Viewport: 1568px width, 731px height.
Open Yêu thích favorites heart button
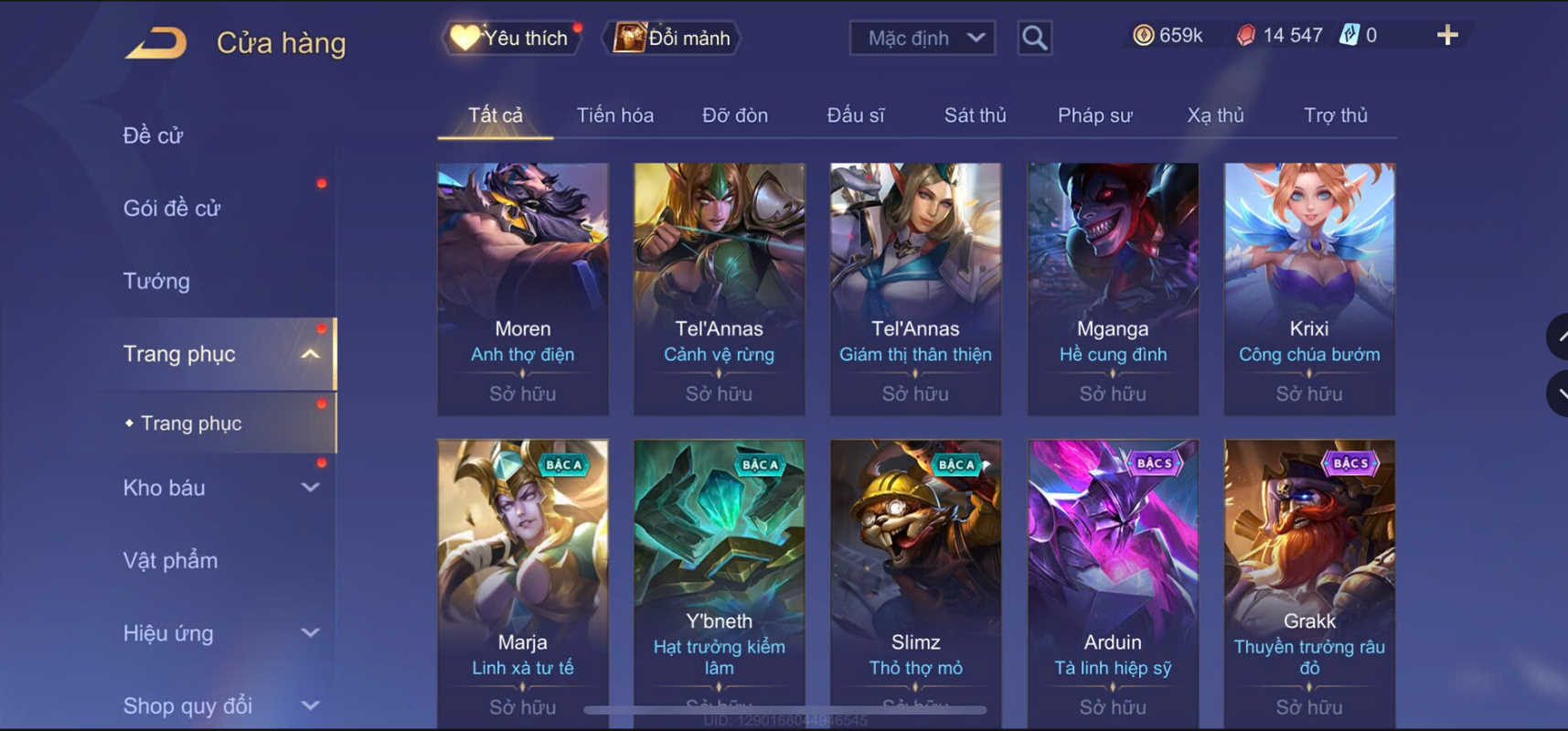[x=511, y=38]
